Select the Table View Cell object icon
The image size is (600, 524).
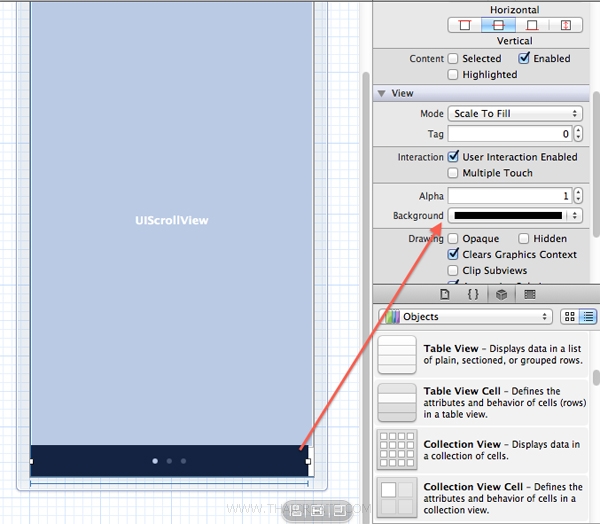pos(397,403)
